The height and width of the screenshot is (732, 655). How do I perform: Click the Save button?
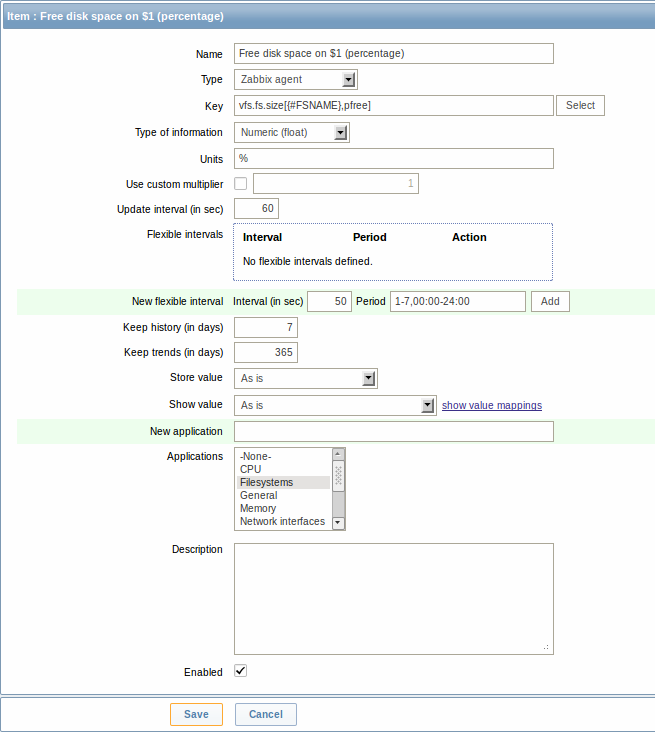[x=196, y=715]
